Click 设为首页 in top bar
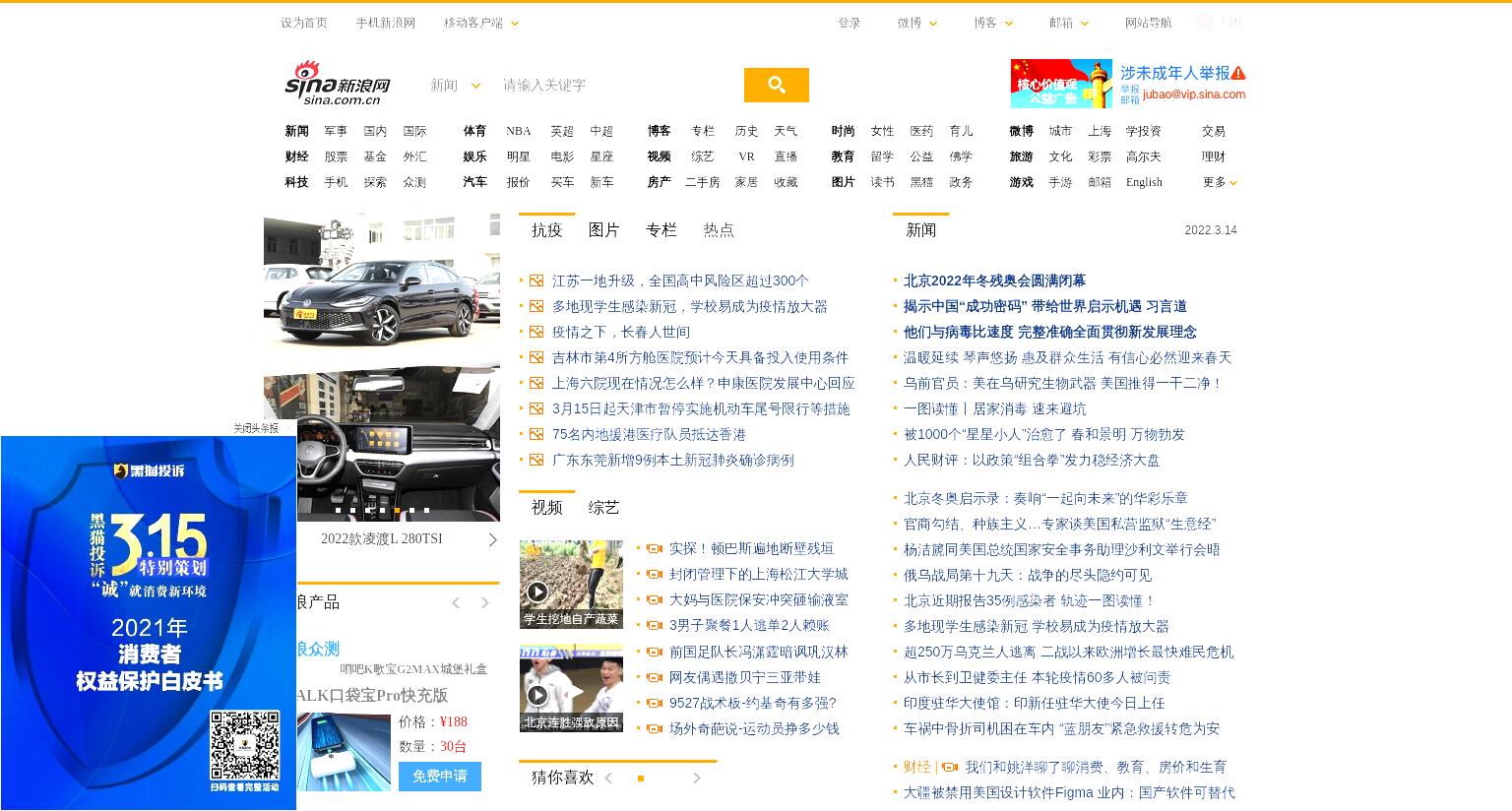This screenshot has height=811, width=1512. click(x=304, y=23)
